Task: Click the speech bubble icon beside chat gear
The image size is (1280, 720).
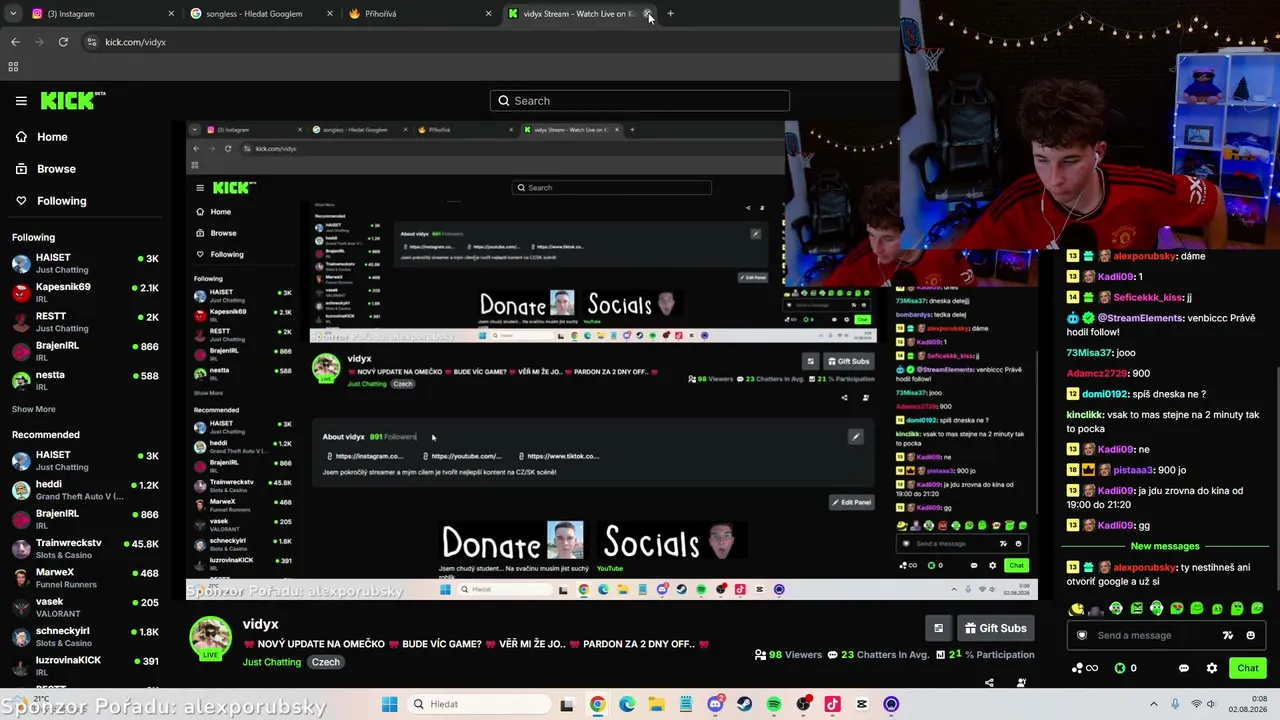Action: pos(1184,668)
